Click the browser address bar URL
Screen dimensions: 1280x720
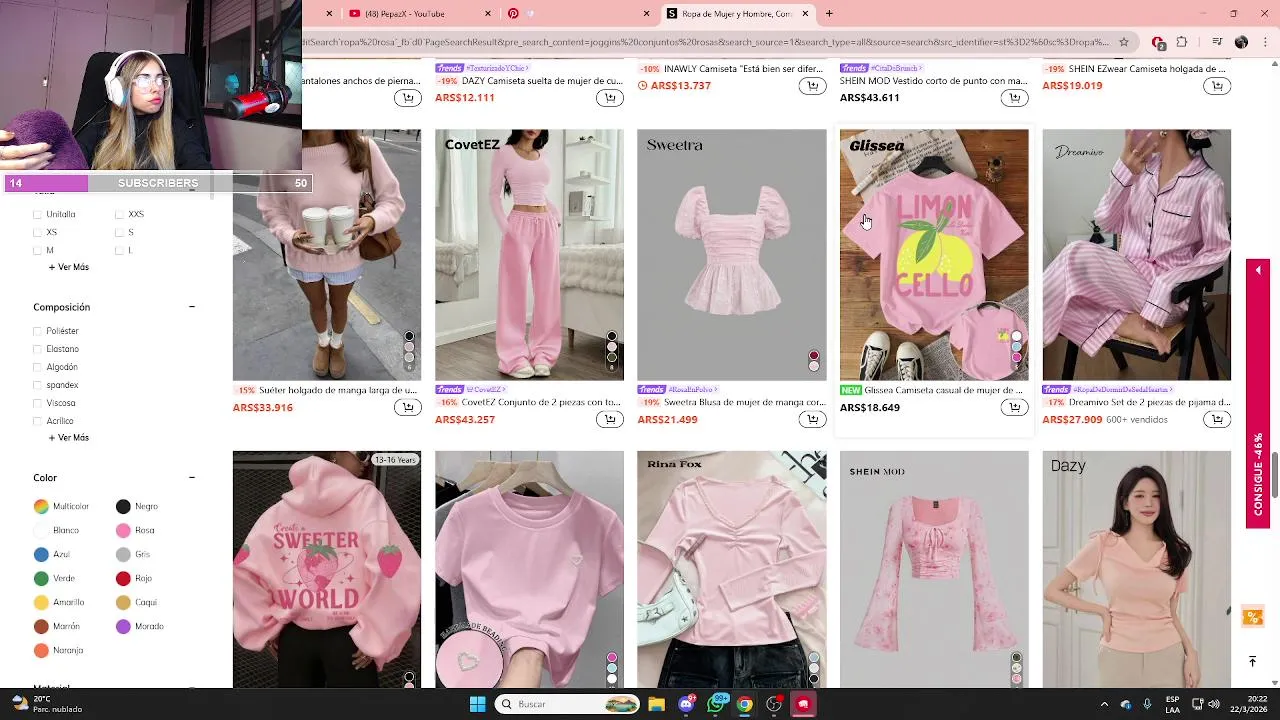pyautogui.click(x=705, y=42)
